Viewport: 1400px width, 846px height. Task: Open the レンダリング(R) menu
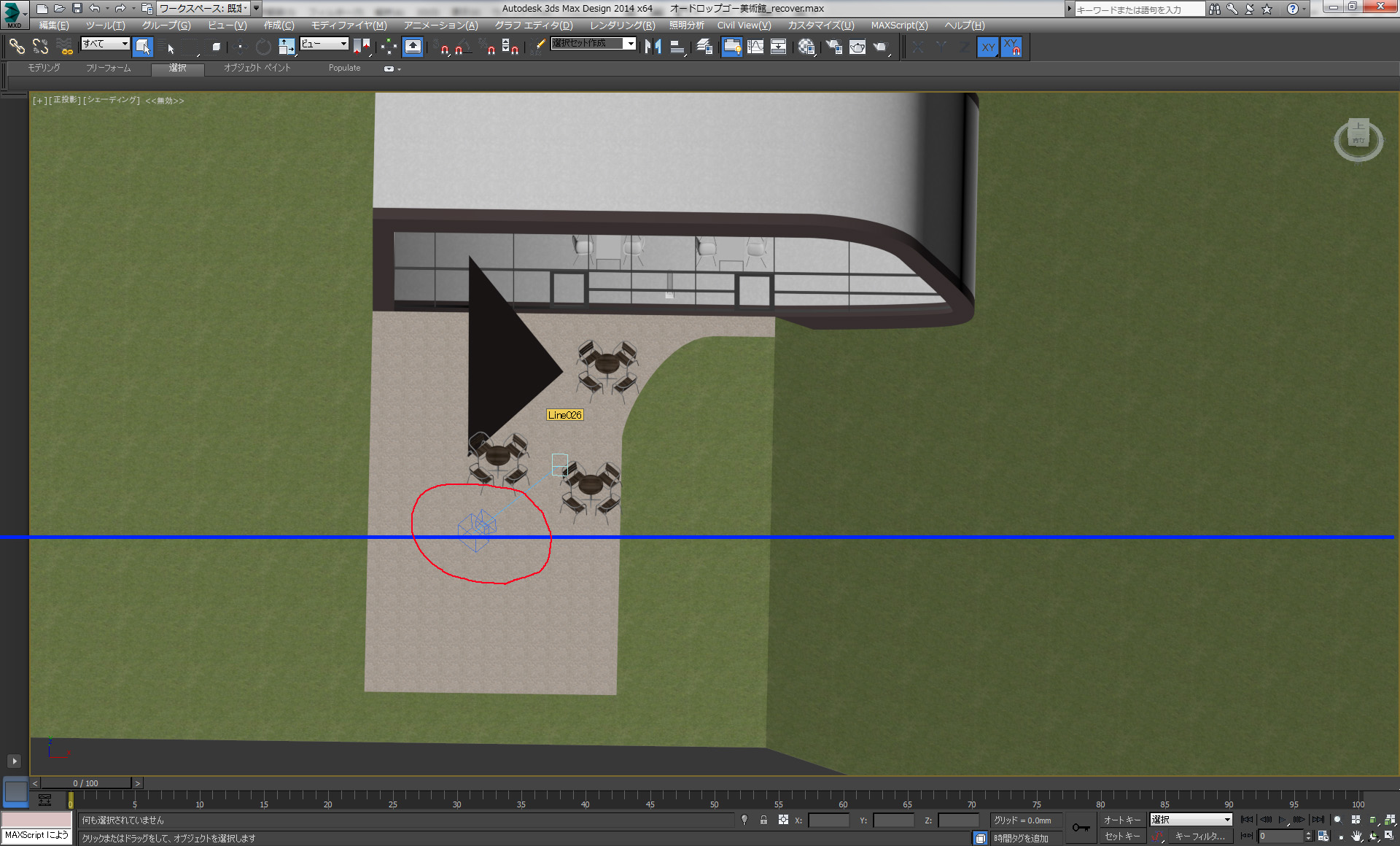[x=622, y=26]
